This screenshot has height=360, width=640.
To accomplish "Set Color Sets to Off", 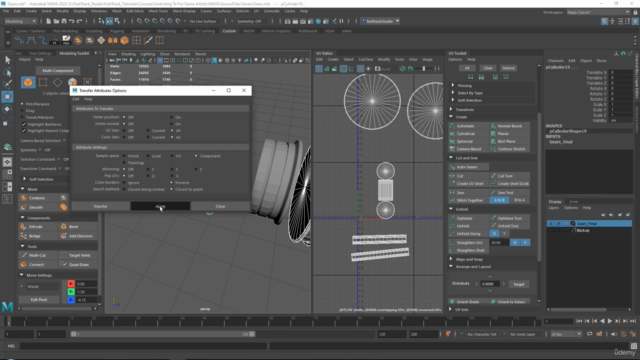I will click(124, 137).
